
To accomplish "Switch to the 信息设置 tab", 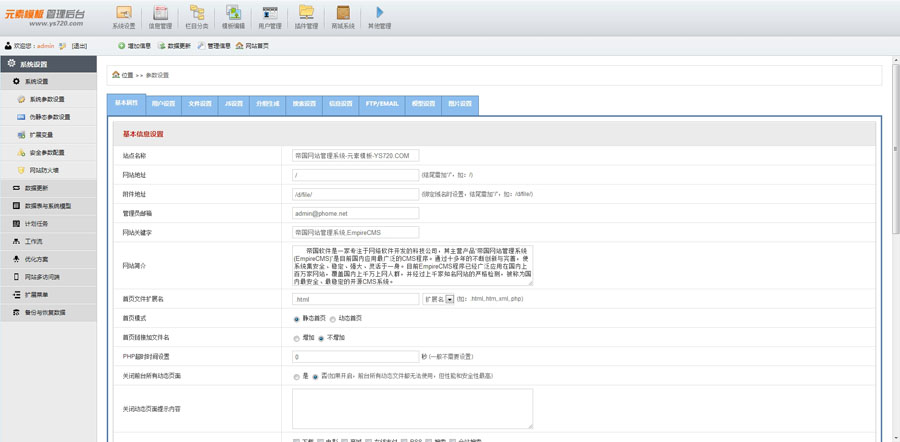I will 340,104.
